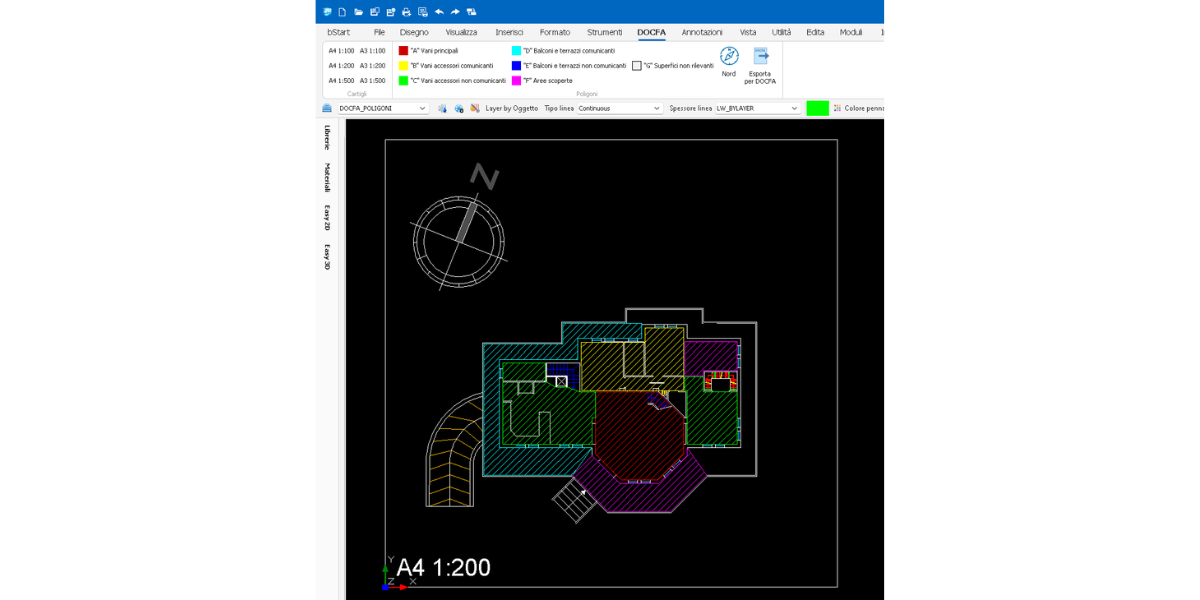
Task: Undo the last action
Action: [439, 12]
